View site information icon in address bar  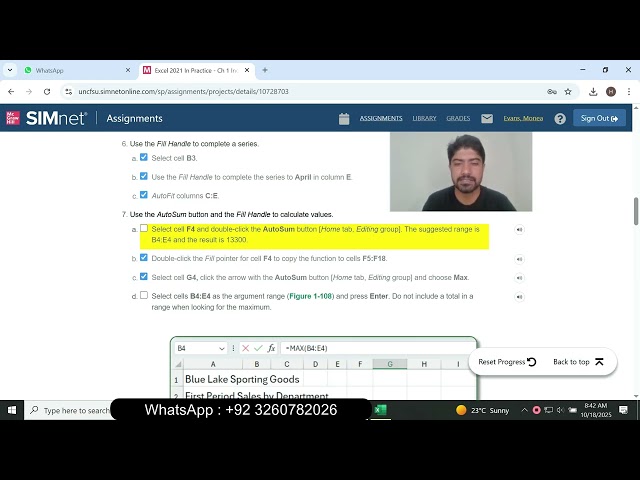pos(69,91)
